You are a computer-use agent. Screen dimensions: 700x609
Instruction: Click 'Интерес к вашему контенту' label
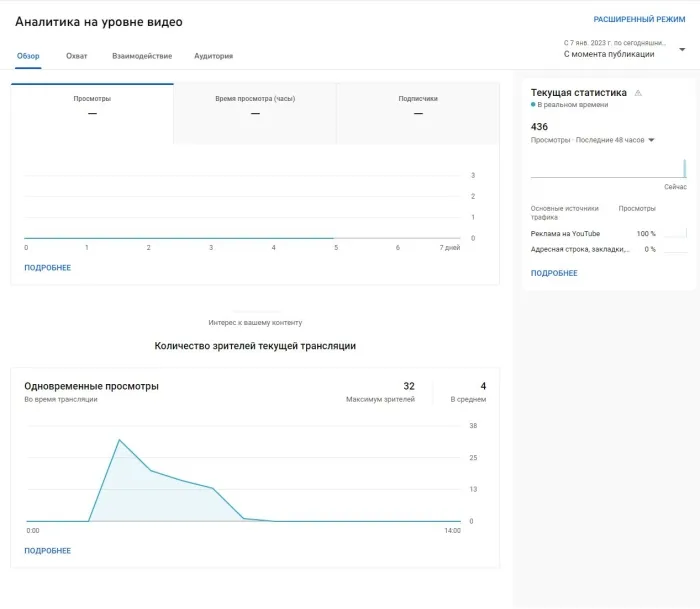click(255, 322)
